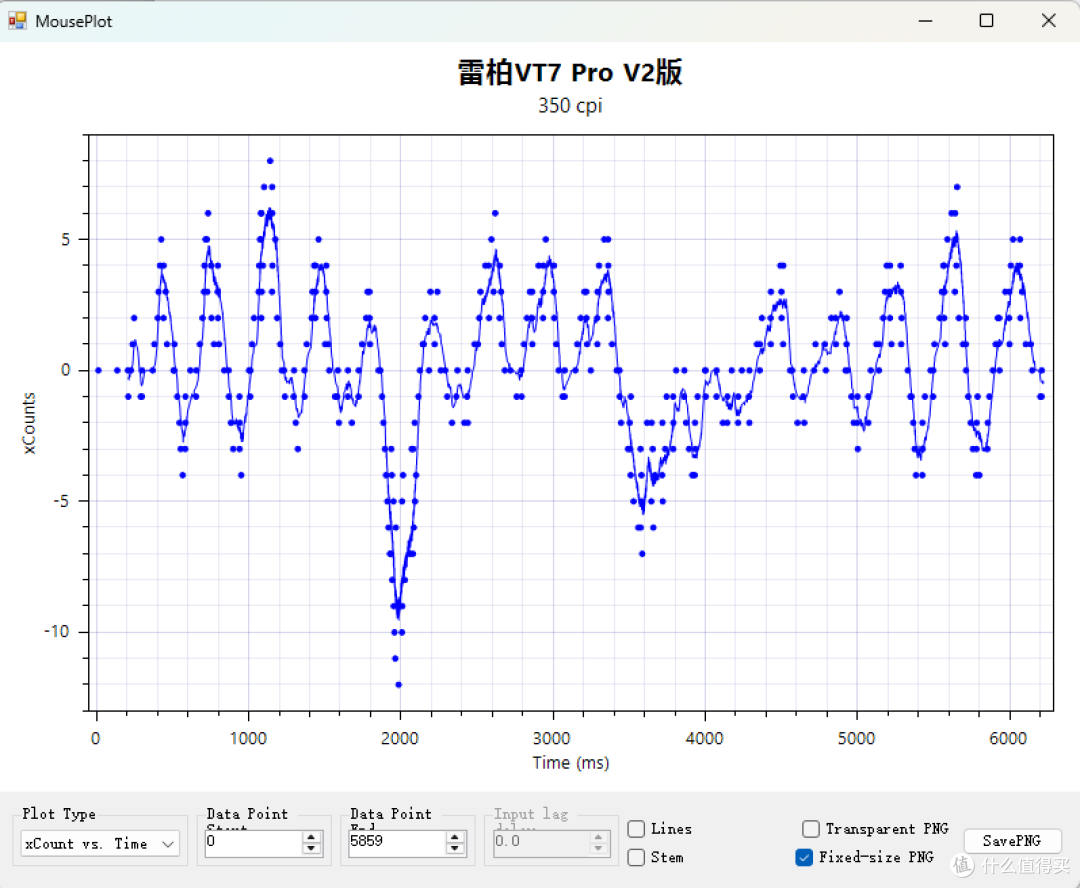
Task: Click the 2000 tick label on the time axis
Action: pos(399,739)
